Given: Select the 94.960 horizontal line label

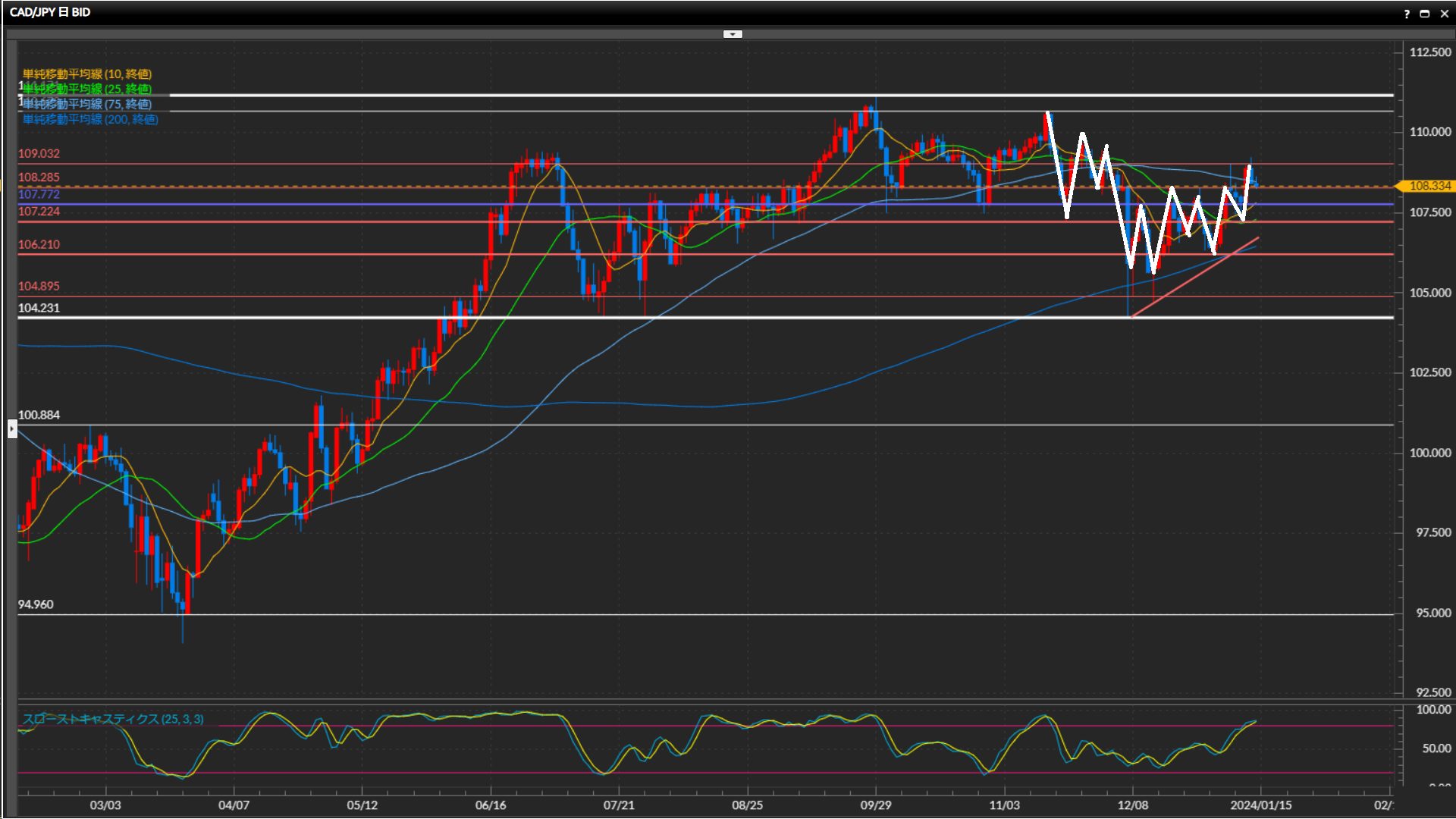Looking at the screenshot, I should 36,604.
